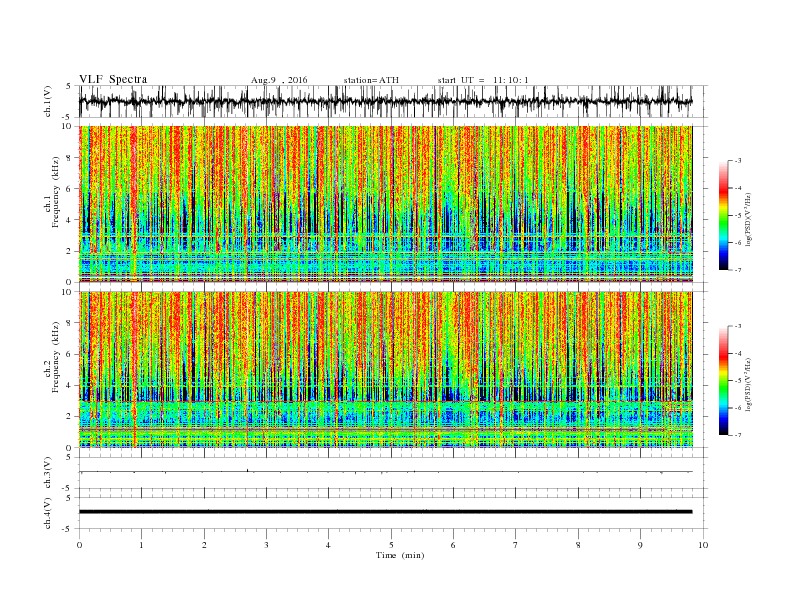Click tick label '2' on Time axis
This screenshot has height=612, width=792.
[x=204, y=545]
